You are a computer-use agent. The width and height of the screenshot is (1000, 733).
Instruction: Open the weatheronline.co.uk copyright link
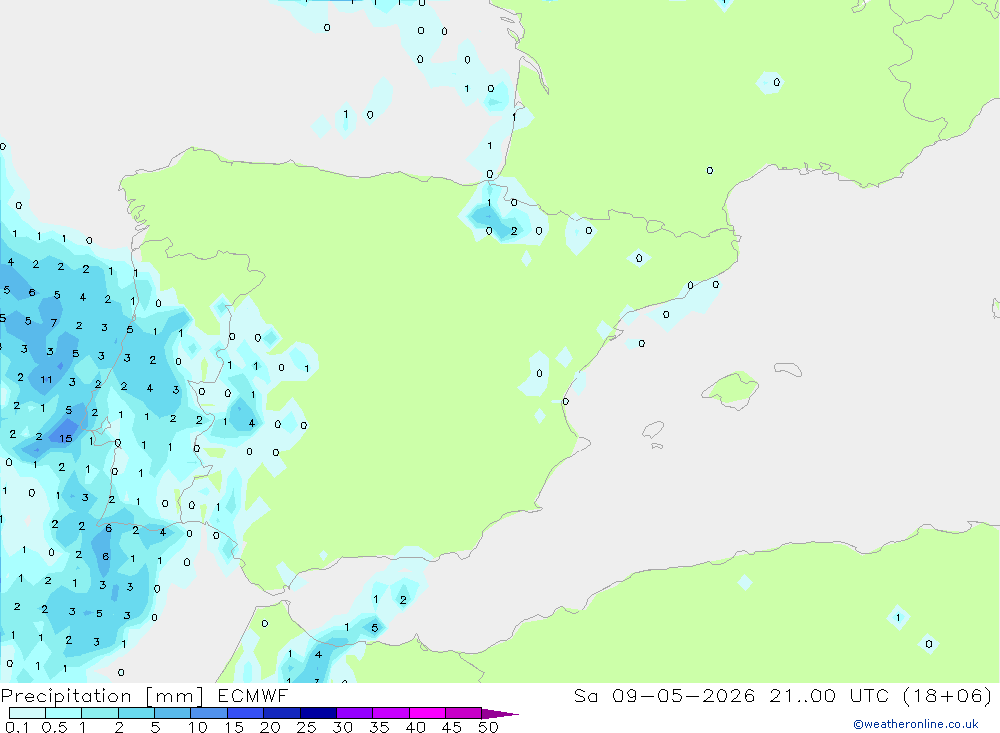pyautogui.click(x=916, y=724)
